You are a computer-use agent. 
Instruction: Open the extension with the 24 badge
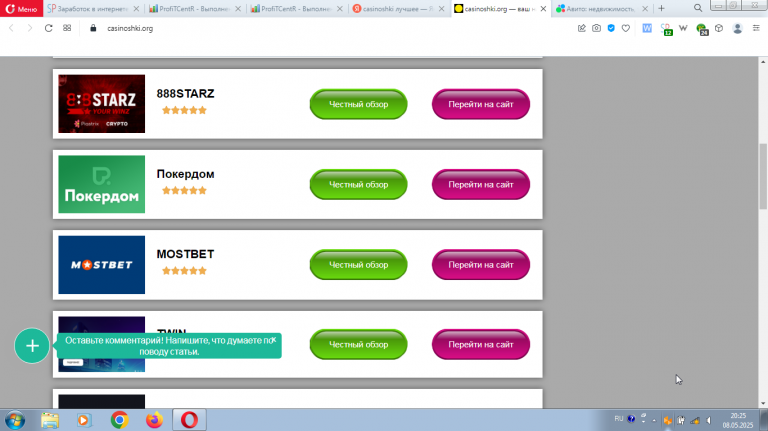tap(702, 29)
